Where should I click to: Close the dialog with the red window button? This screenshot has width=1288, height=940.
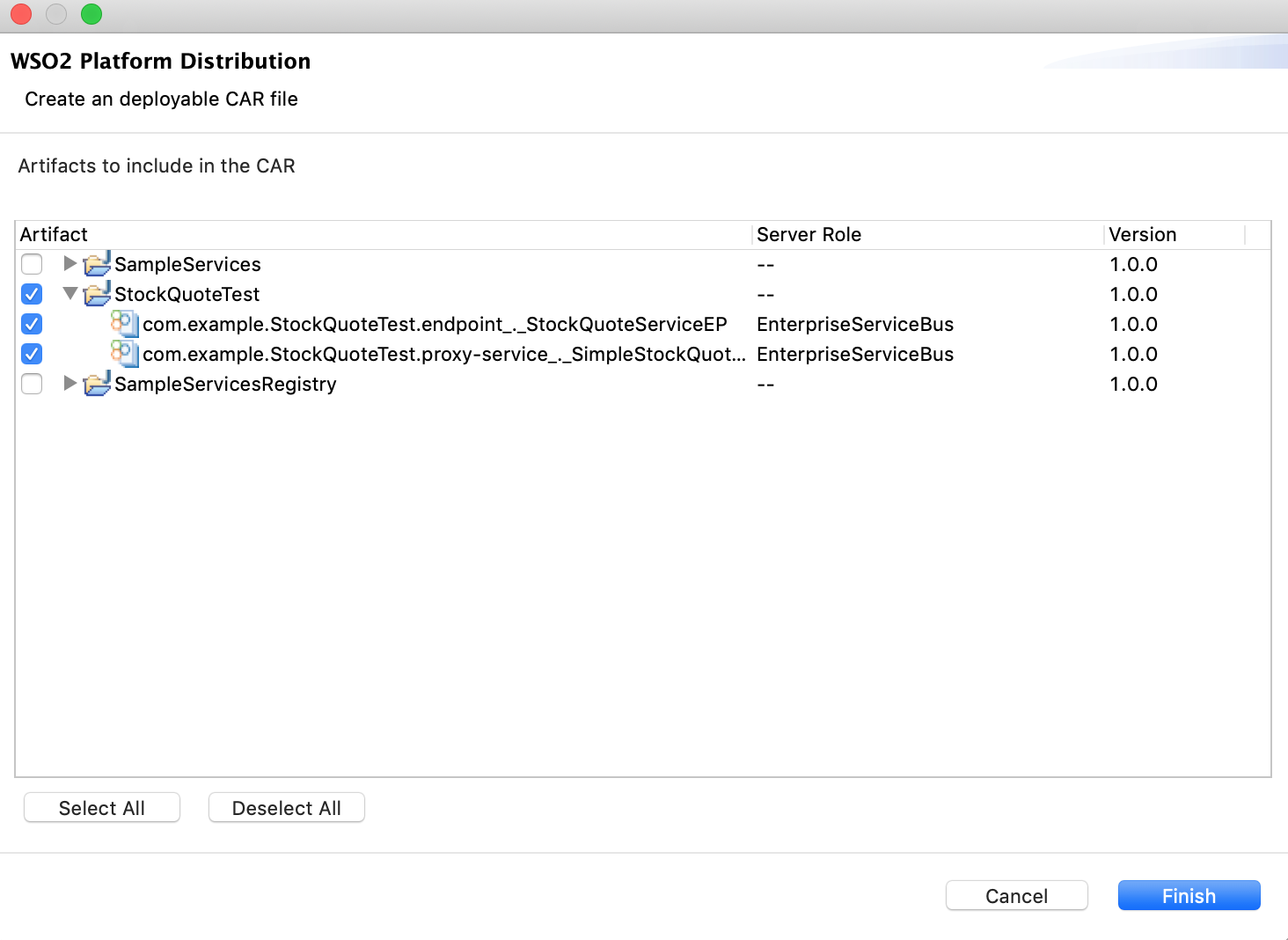coord(21,14)
